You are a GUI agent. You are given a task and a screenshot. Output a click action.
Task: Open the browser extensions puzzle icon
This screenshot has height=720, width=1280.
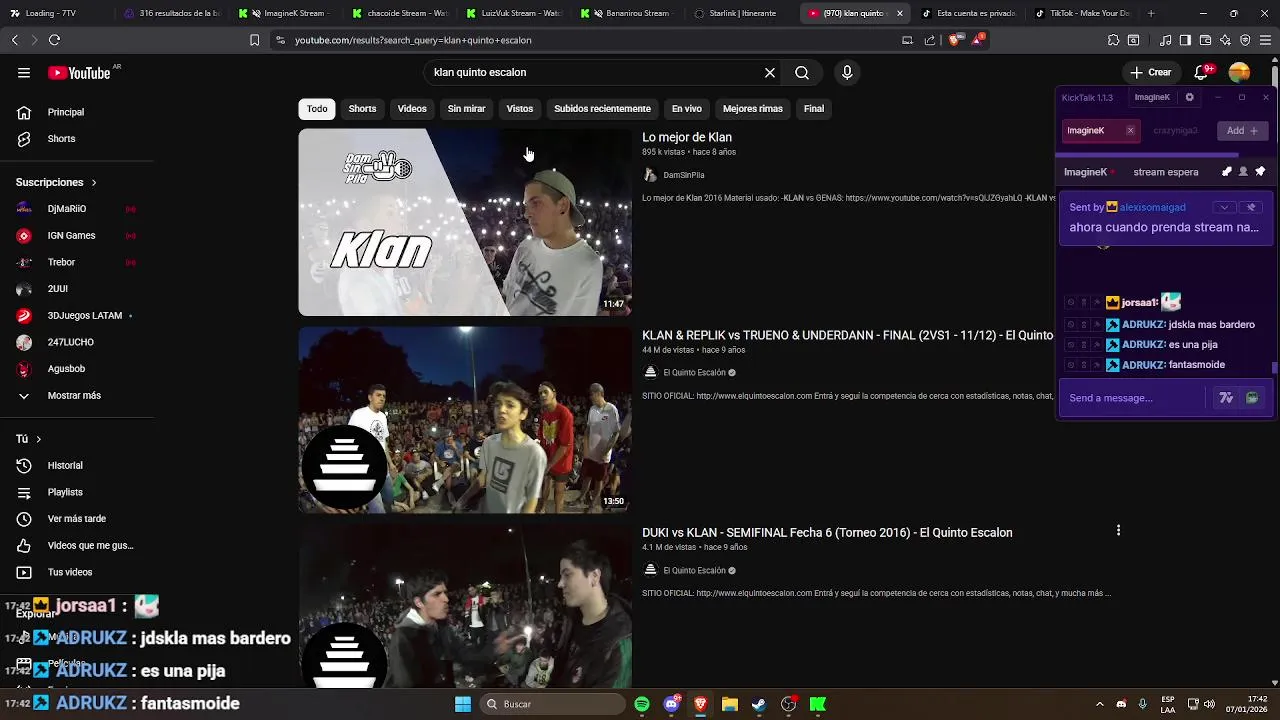1113,40
